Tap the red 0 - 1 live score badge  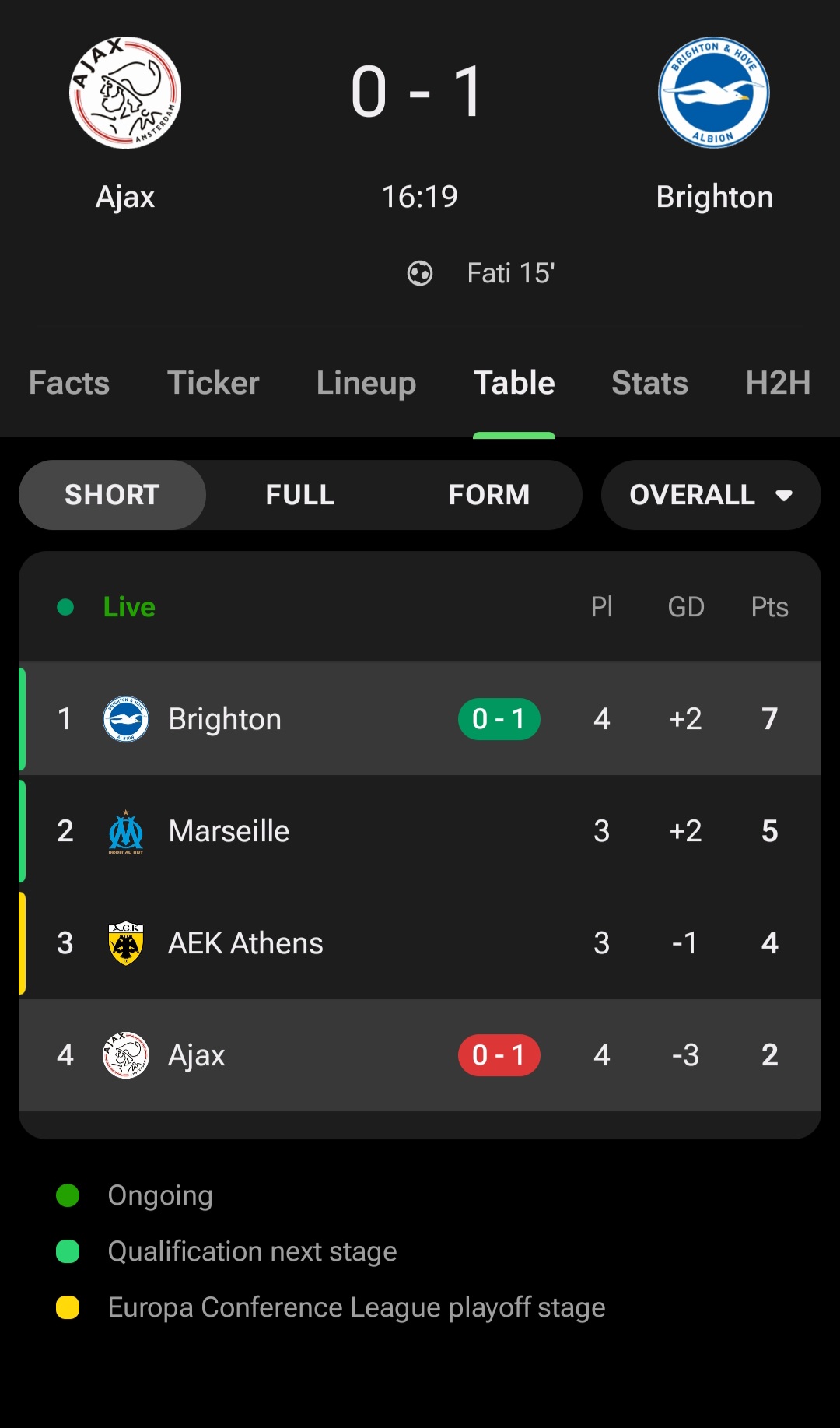click(499, 1055)
